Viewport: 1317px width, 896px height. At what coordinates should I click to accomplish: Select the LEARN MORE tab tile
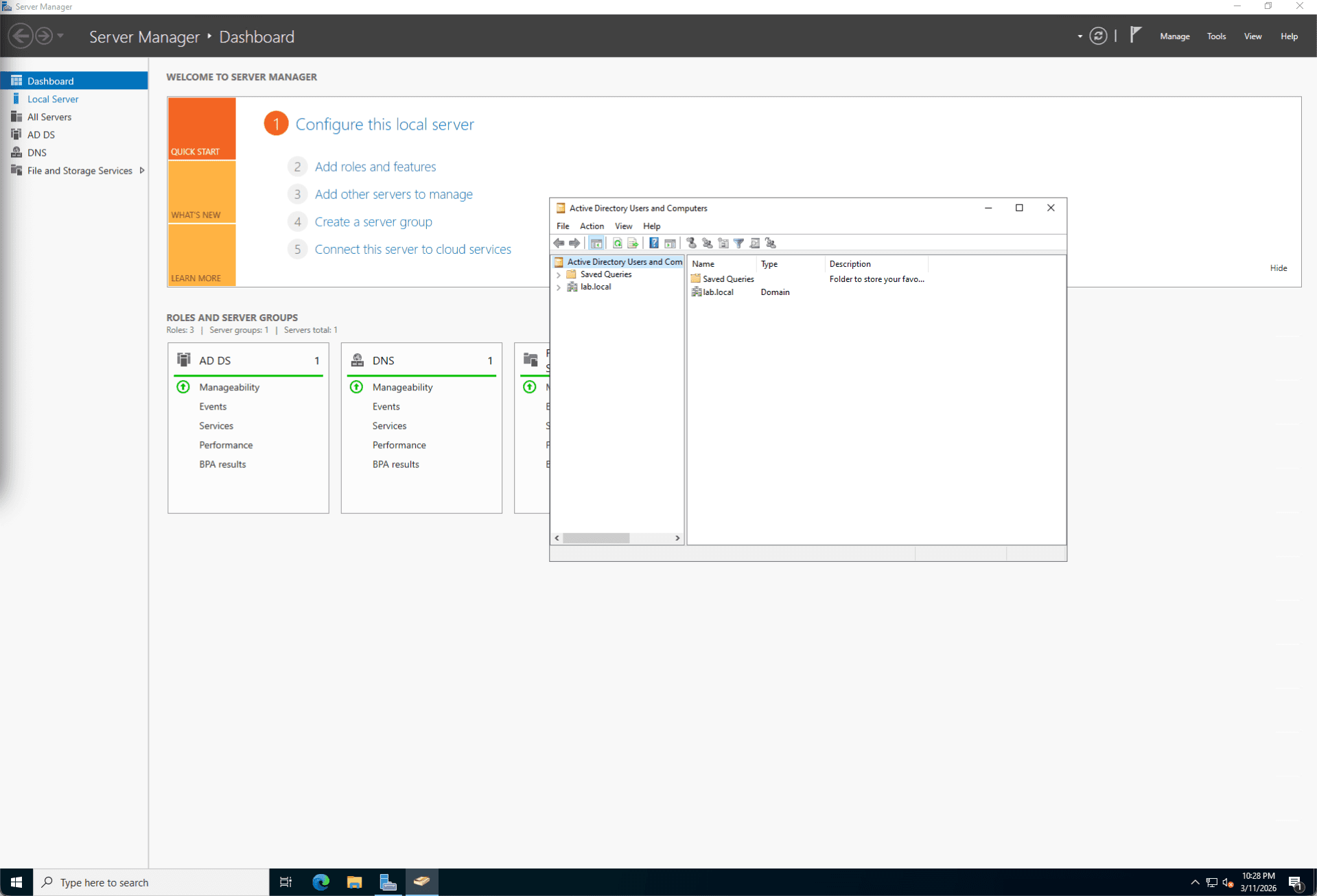click(x=202, y=255)
